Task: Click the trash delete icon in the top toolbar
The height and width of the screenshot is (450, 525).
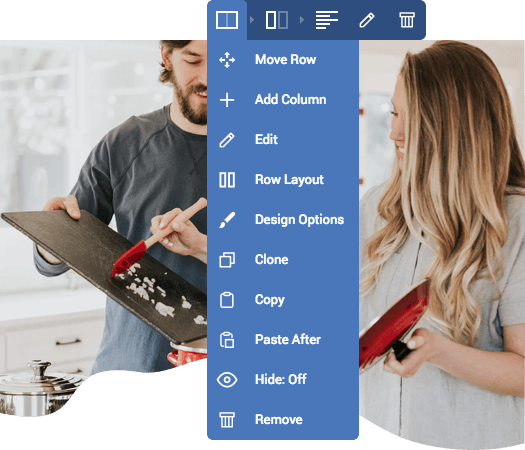Action: click(407, 20)
